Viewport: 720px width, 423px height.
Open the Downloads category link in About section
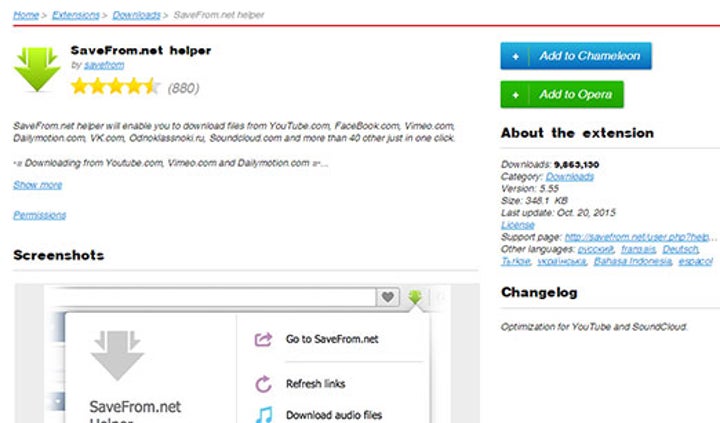click(569, 176)
